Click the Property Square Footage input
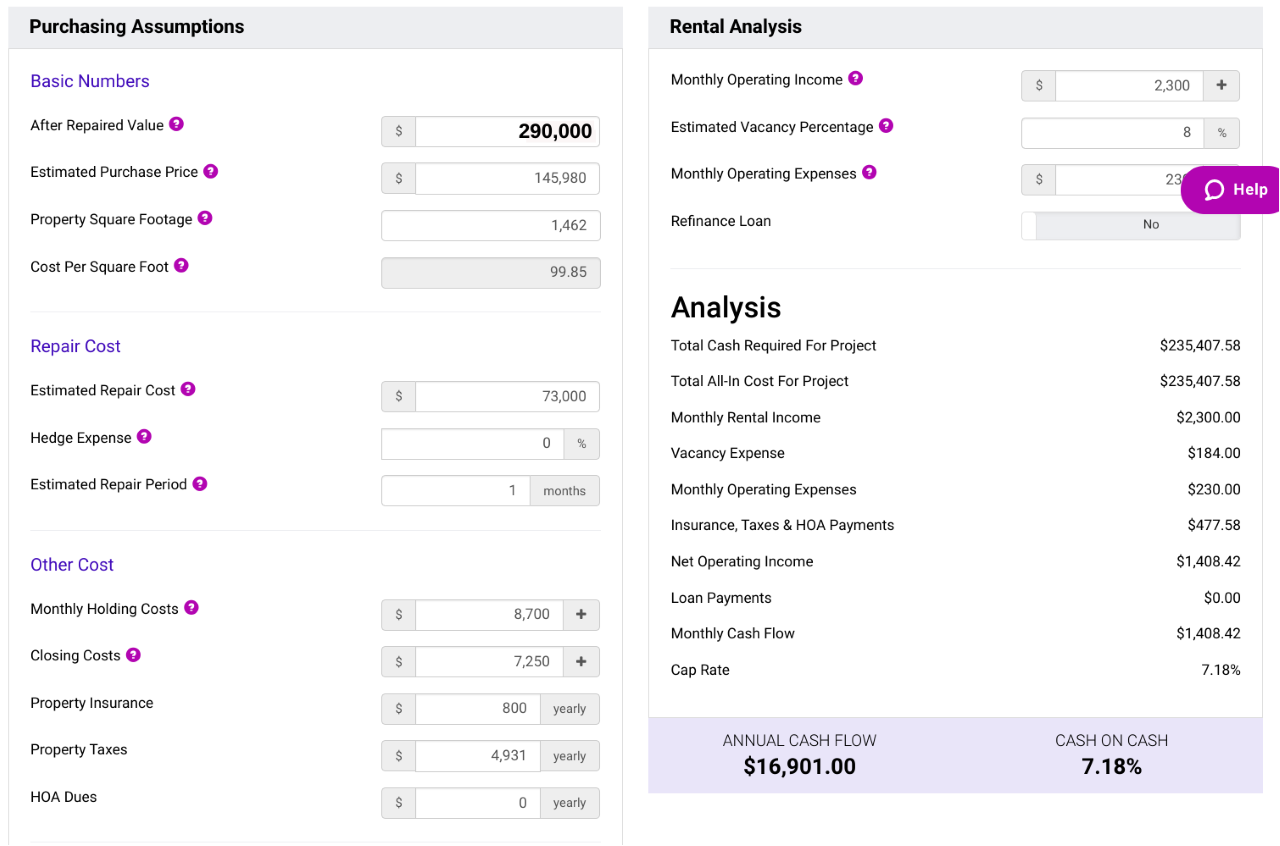Image resolution: width=1280 pixels, height=846 pixels. click(x=490, y=226)
